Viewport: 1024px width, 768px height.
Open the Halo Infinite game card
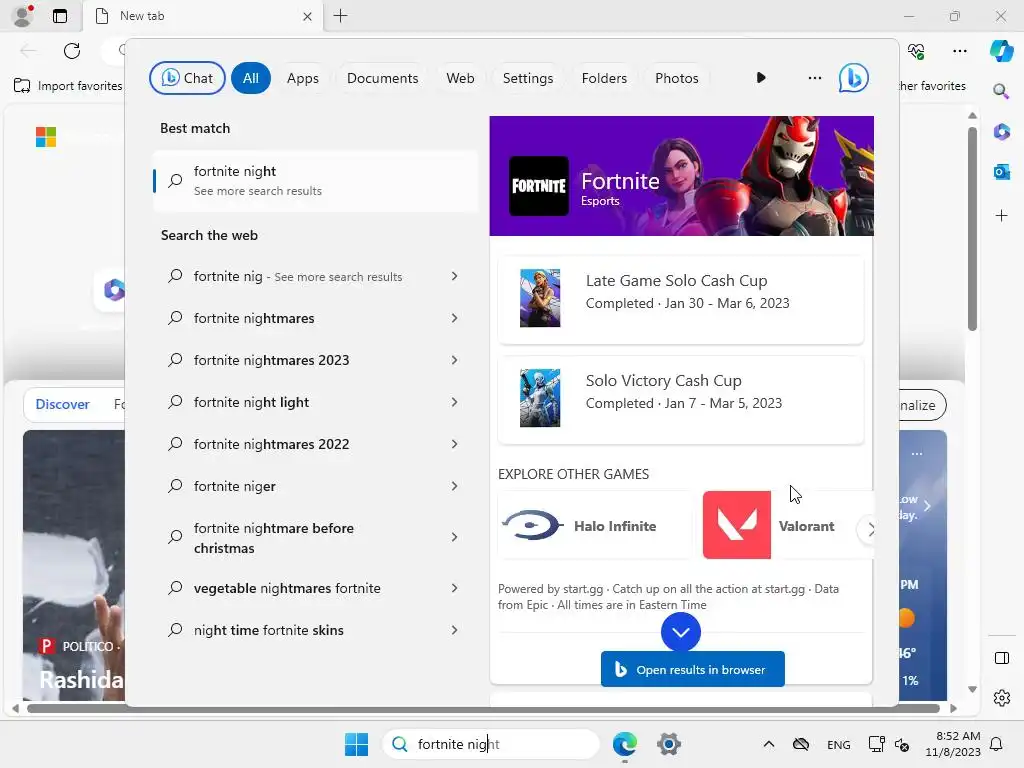tap(594, 526)
